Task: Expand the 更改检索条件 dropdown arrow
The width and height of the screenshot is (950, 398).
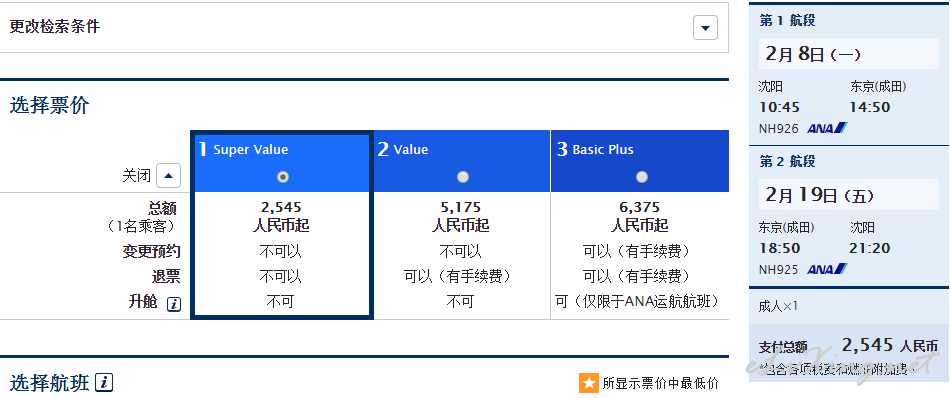Action: click(705, 28)
